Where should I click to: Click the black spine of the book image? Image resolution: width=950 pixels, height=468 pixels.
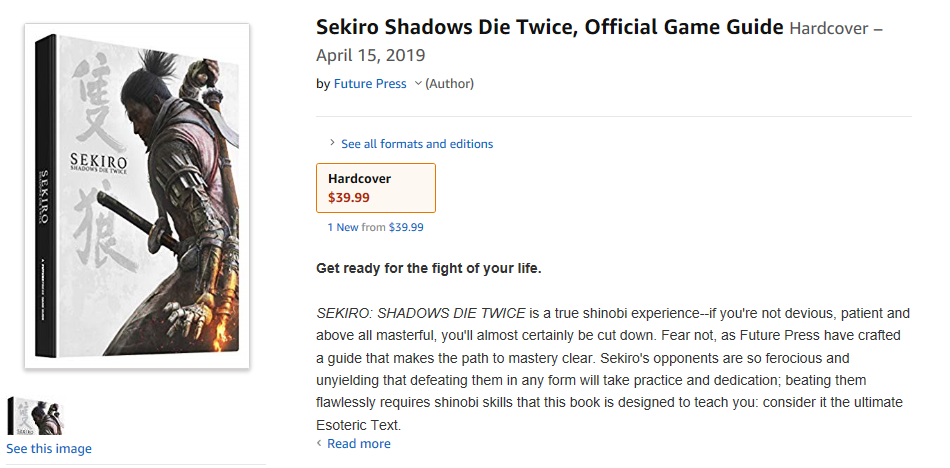42,200
